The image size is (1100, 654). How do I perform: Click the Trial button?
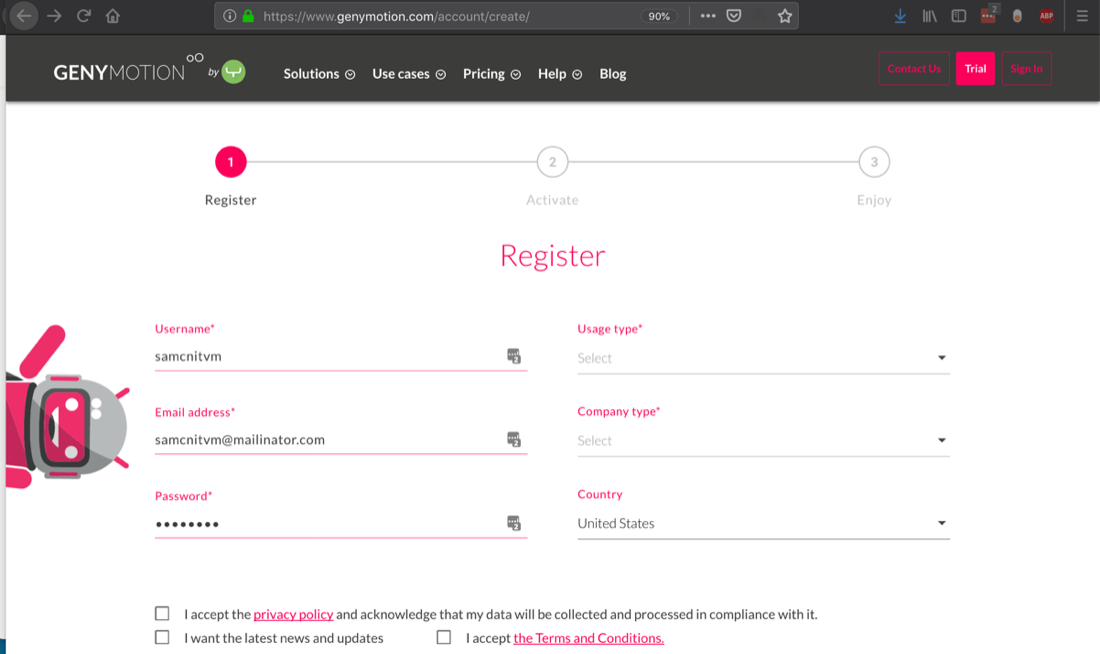pyautogui.click(x=975, y=69)
